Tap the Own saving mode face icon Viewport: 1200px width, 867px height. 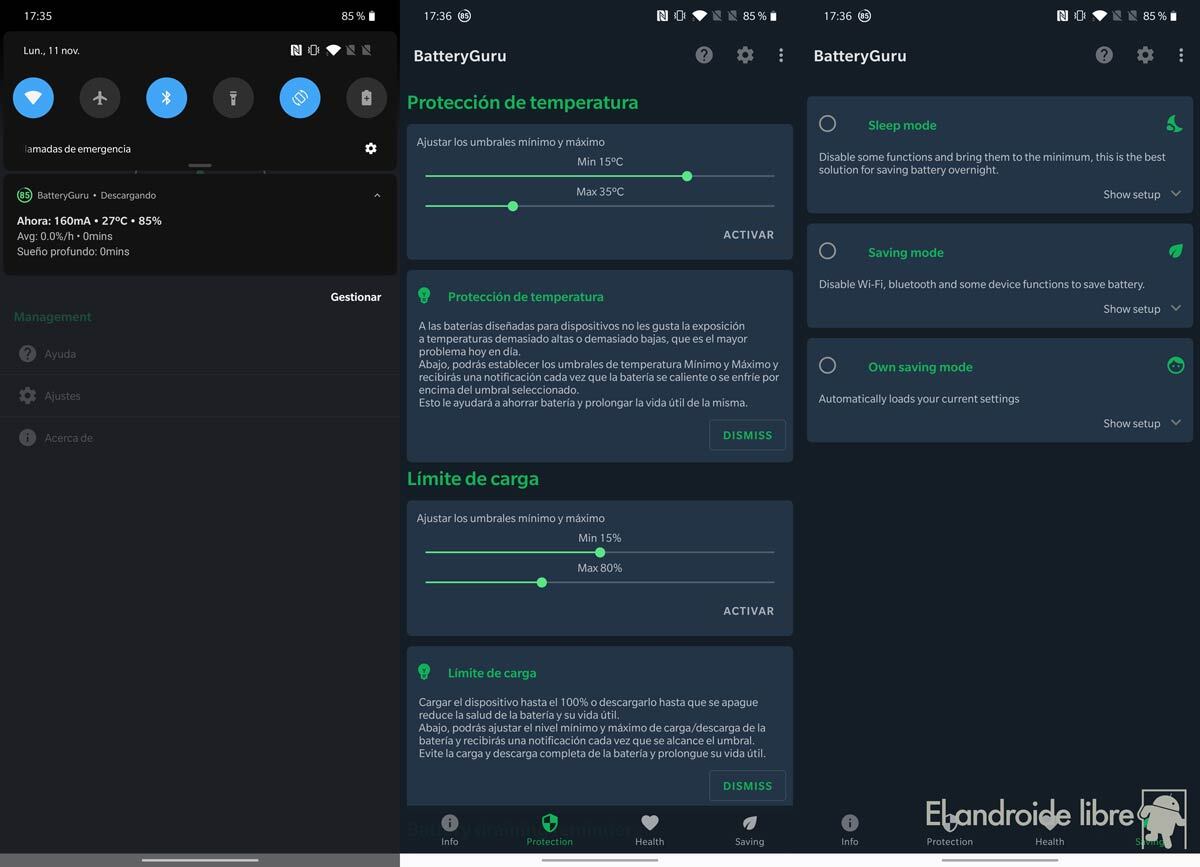point(1175,366)
